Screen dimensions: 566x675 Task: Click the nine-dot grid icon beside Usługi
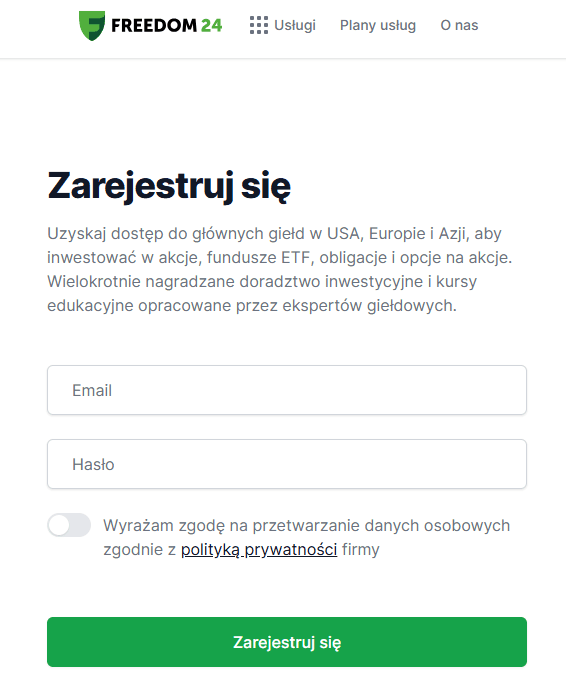pyautogui.click(x=259, y=25)
